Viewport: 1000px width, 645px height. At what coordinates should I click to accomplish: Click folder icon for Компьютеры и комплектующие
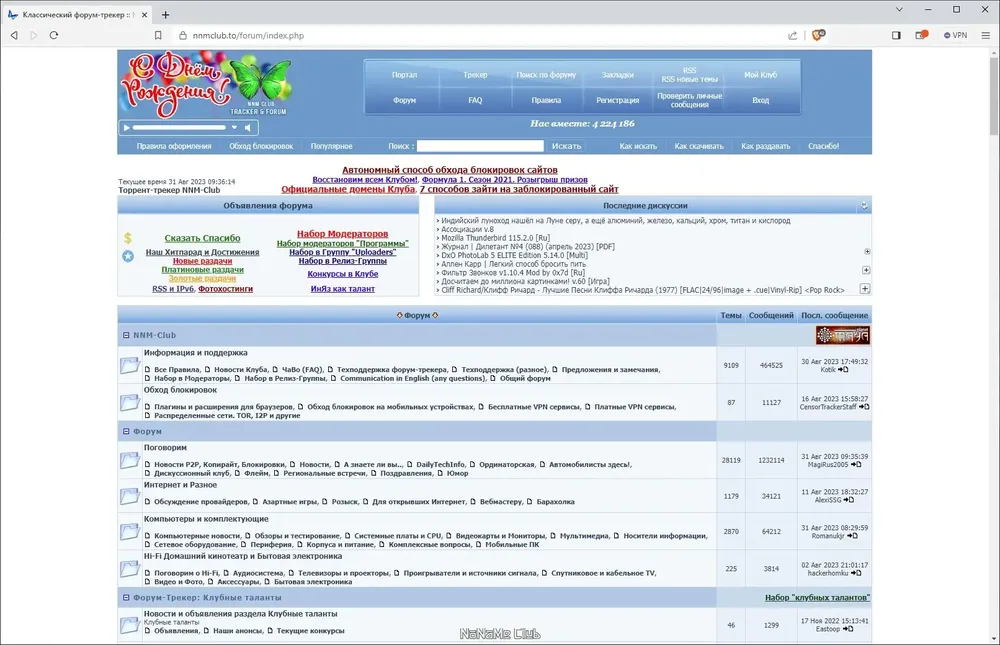[x=129, y=531]
